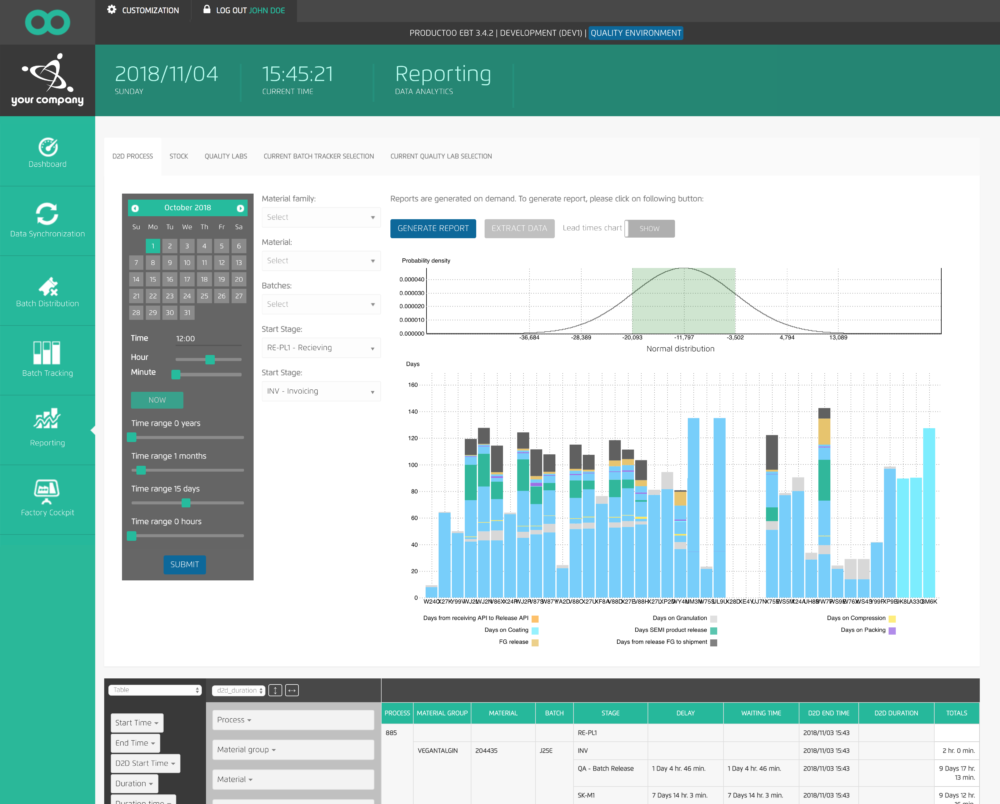Click the Time range days slider handle

pyautogui.click(x=186, y=503)
